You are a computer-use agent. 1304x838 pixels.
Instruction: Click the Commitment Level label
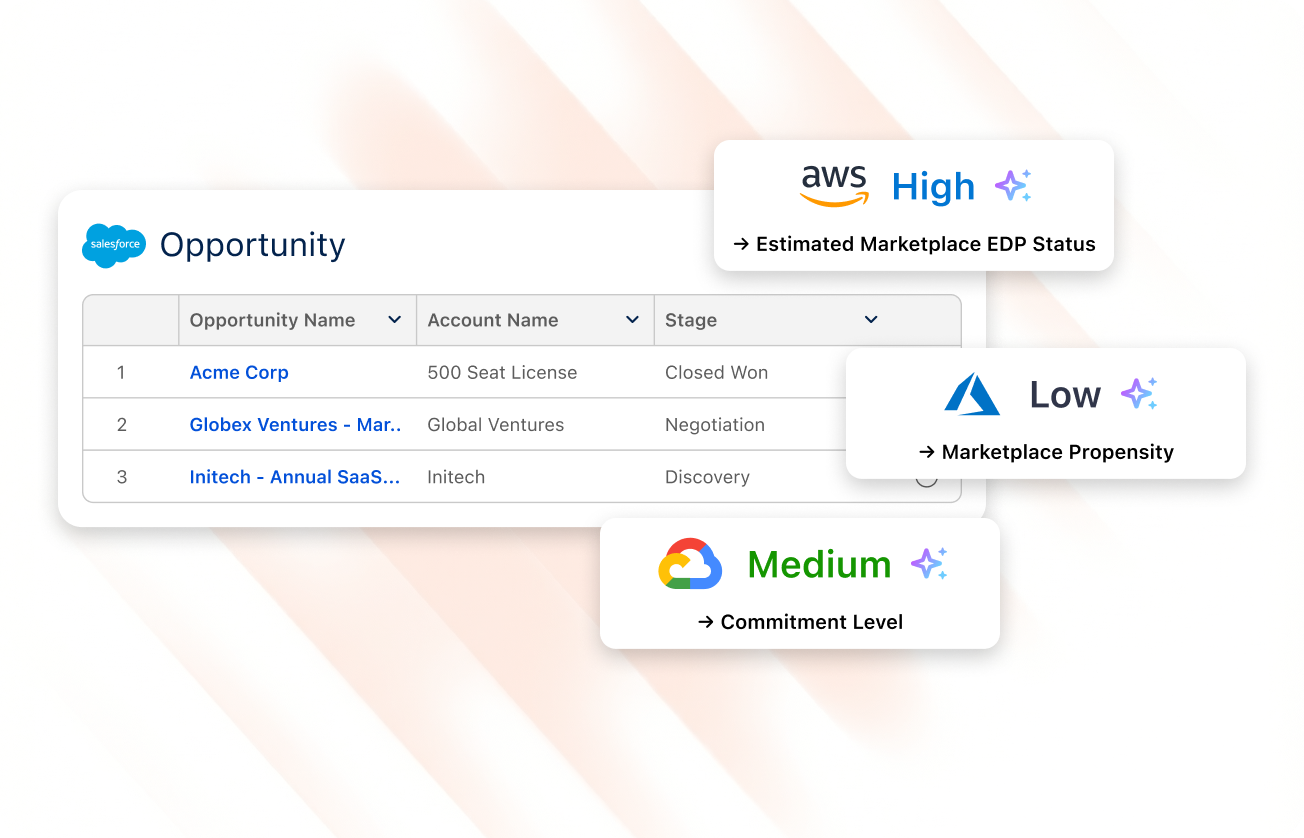point(811,622)
